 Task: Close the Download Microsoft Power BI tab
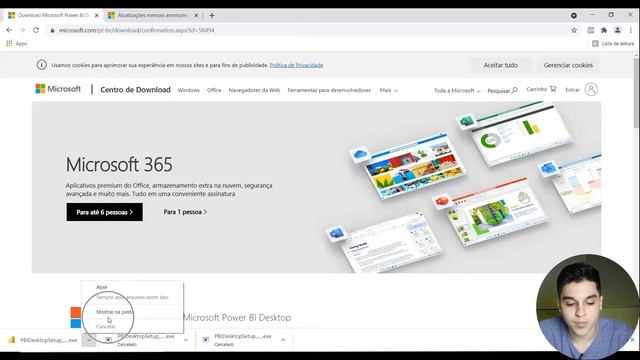[97, 16]
